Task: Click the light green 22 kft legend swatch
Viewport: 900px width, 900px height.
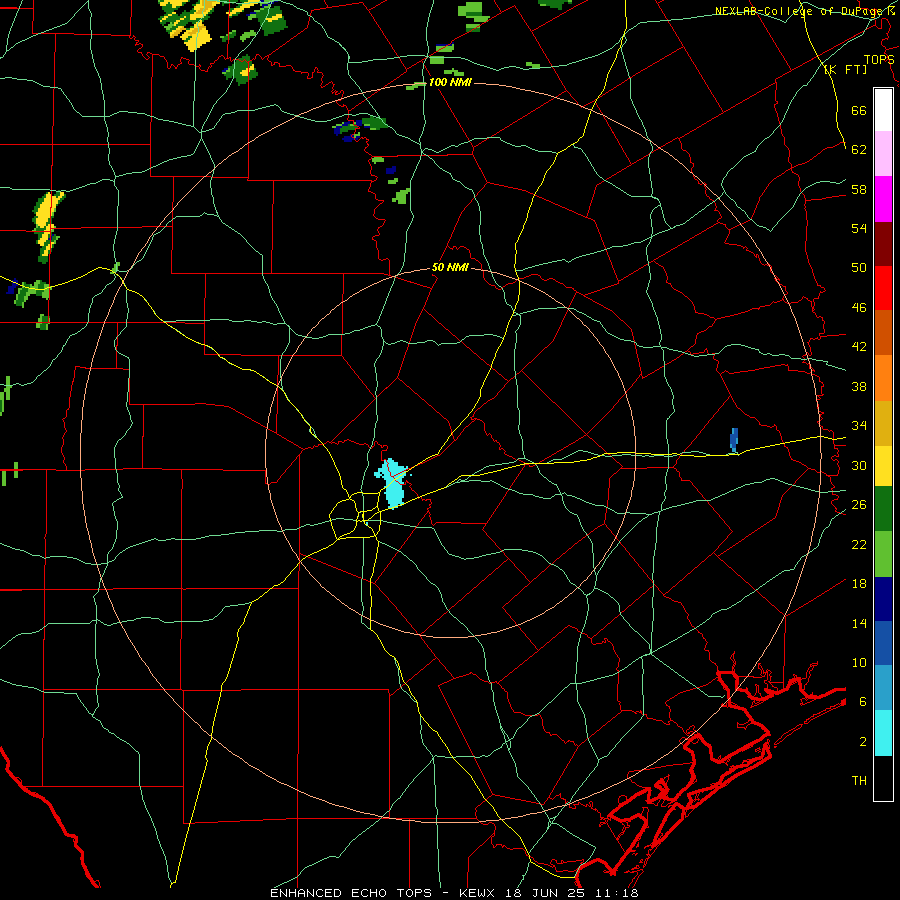Action: [x=883, y=554]
